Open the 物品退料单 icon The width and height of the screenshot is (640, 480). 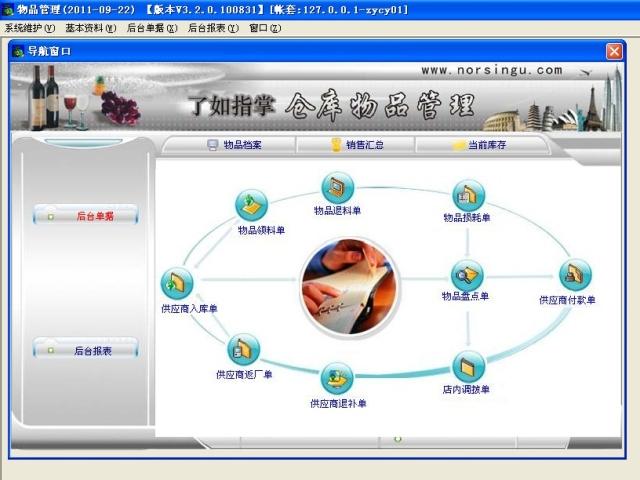[337, 187]
